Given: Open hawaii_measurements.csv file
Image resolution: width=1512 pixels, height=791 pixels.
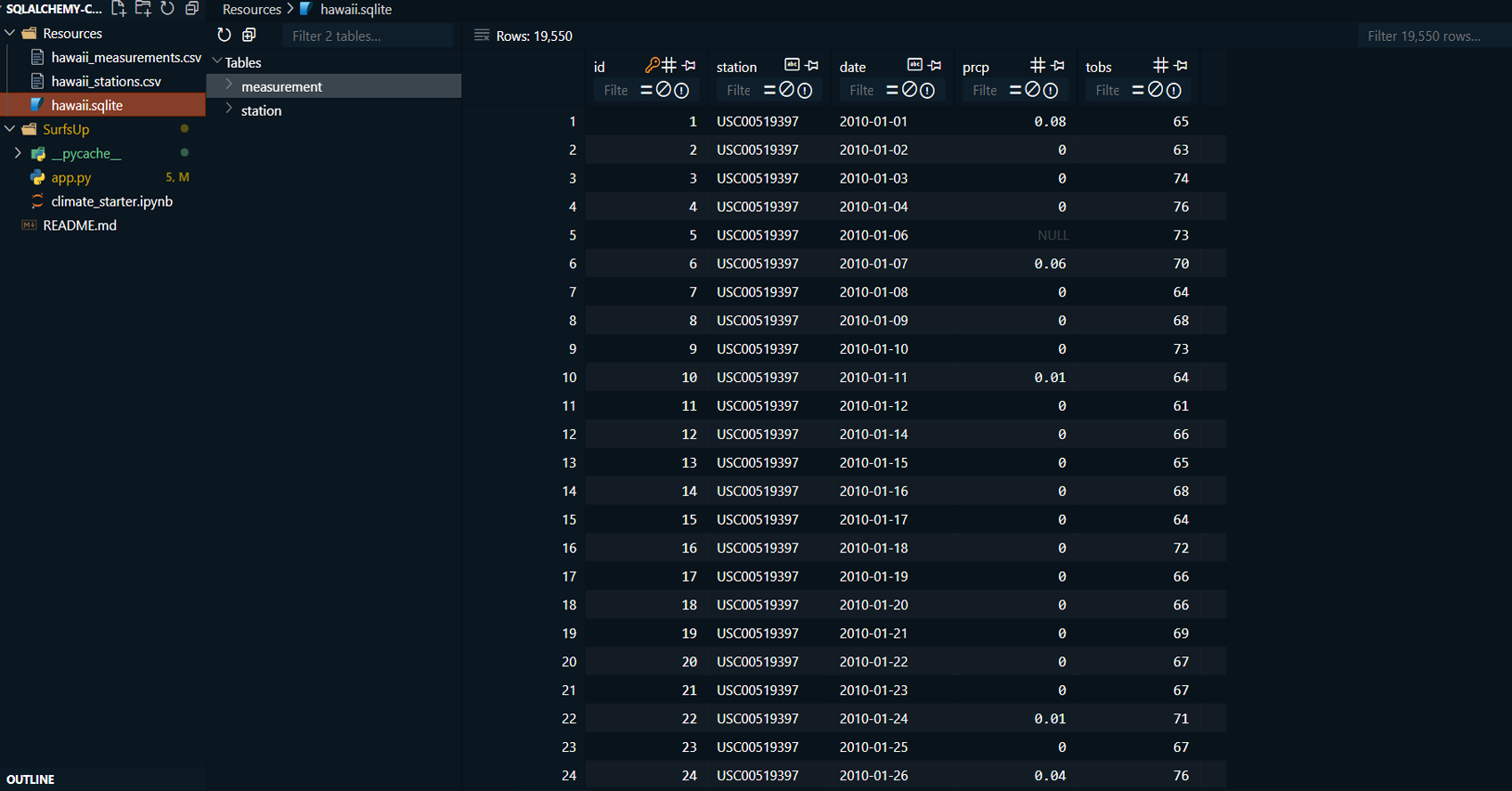Looking at the screenshot, I should (126, 57).
